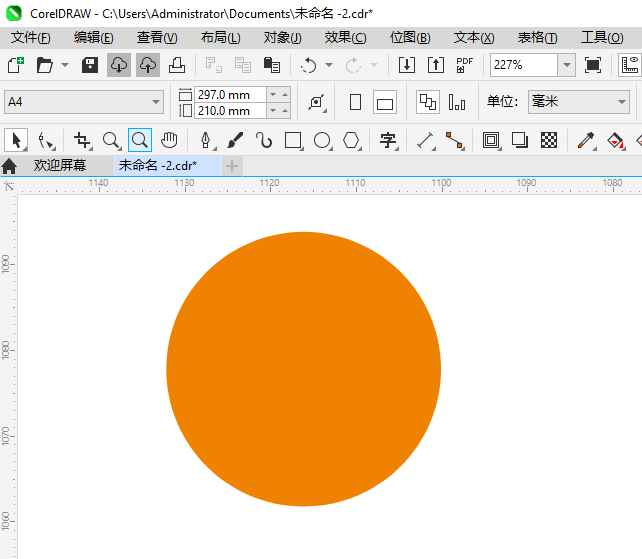This screenshot has width=642, height=559.
Task: Select the Text tool
Action: point(388,140)
